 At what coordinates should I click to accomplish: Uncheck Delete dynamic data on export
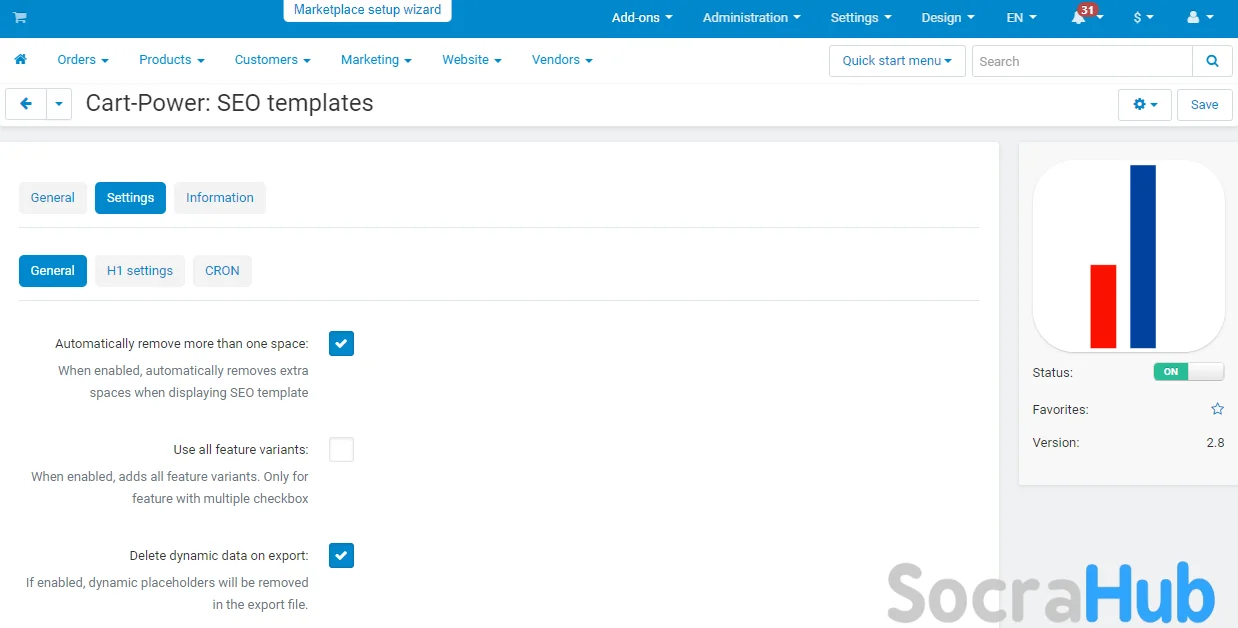[x=342, y=556]
